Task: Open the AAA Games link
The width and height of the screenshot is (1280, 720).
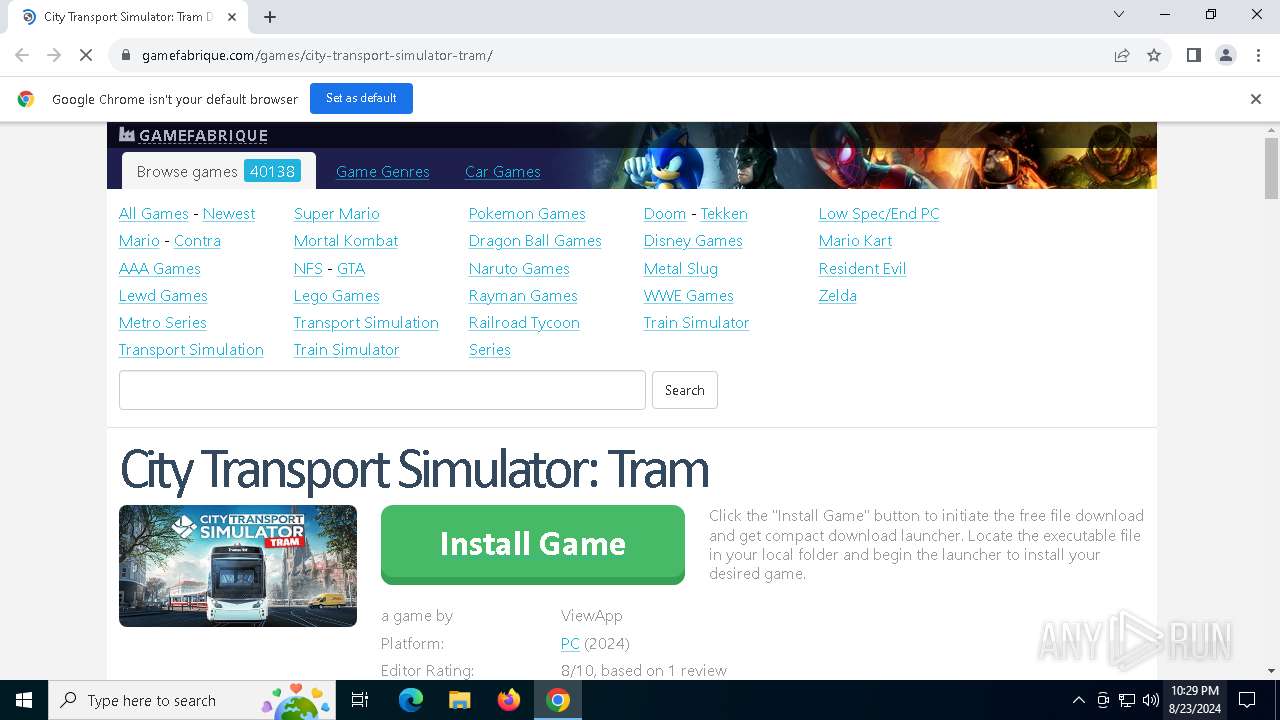Action: [x=160, y=269]
